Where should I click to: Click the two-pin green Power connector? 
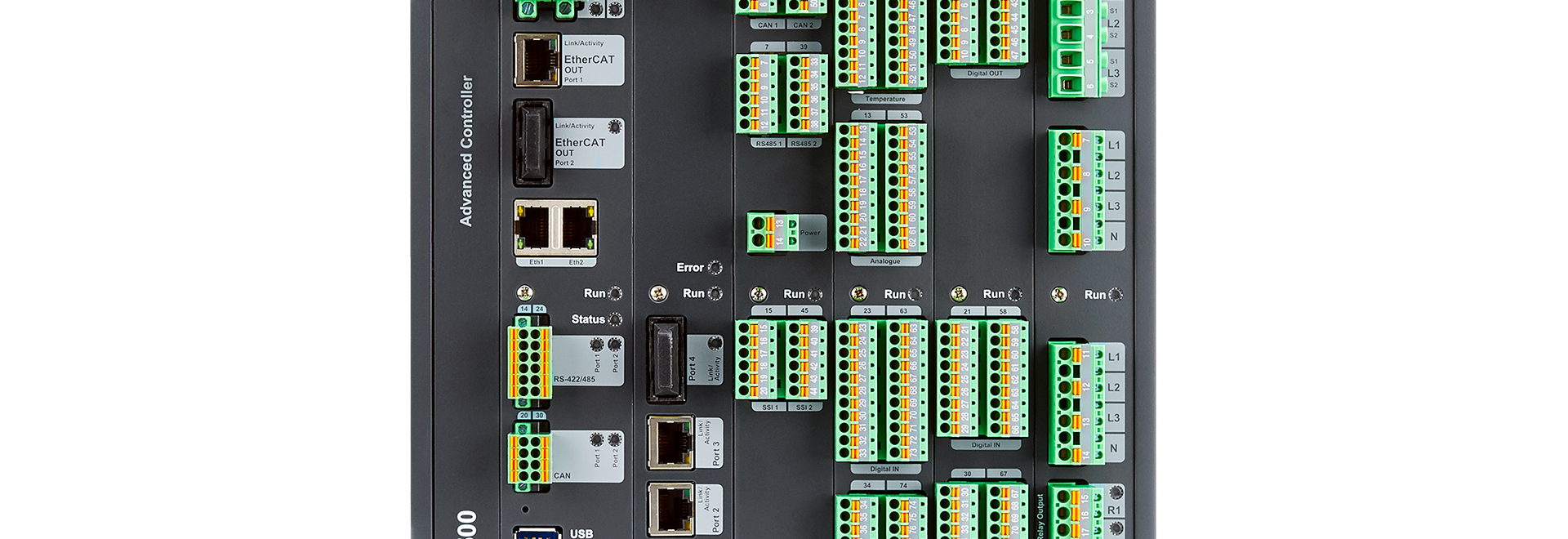click(760, 233)
